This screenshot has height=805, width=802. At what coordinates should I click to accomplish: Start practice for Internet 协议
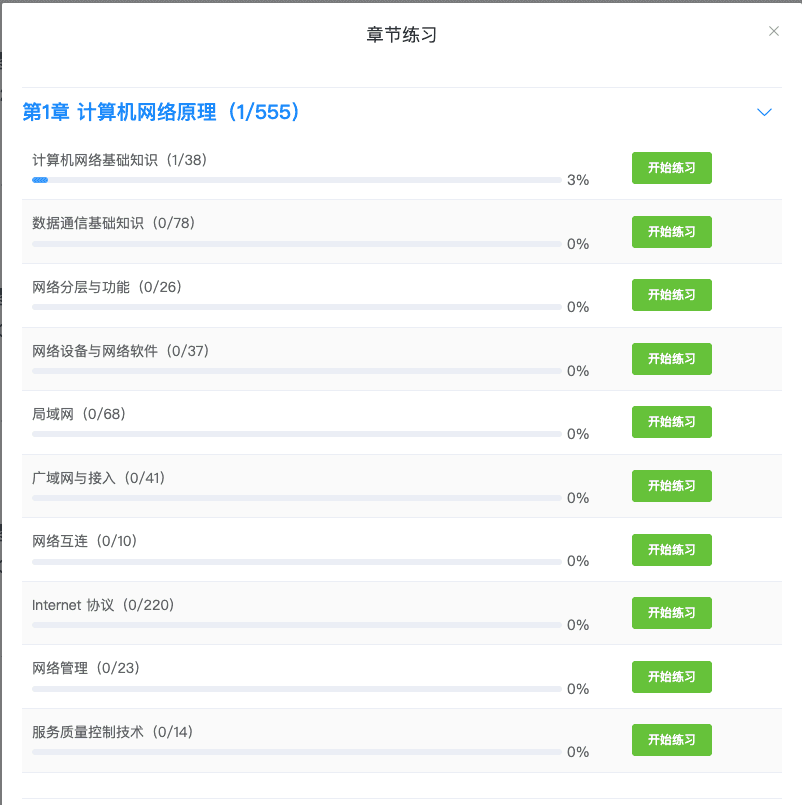(x=672, y=612)
